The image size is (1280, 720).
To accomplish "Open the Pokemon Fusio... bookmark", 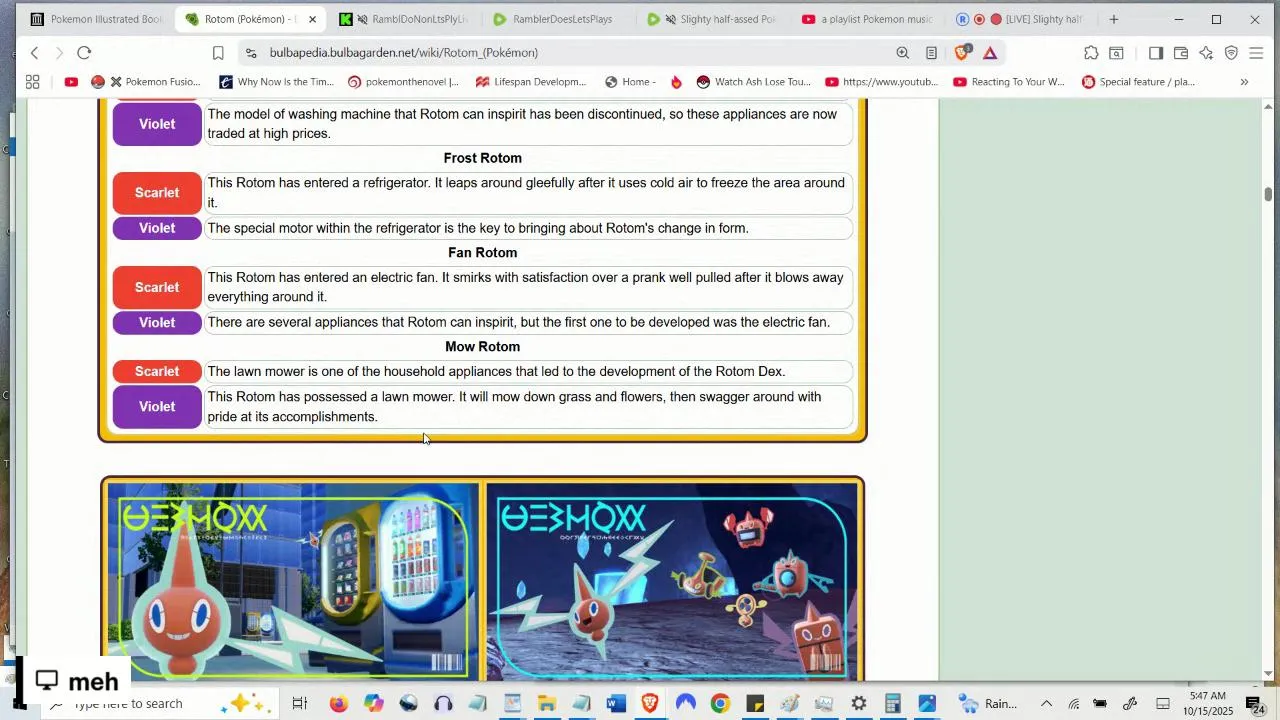I will (145, 82).
